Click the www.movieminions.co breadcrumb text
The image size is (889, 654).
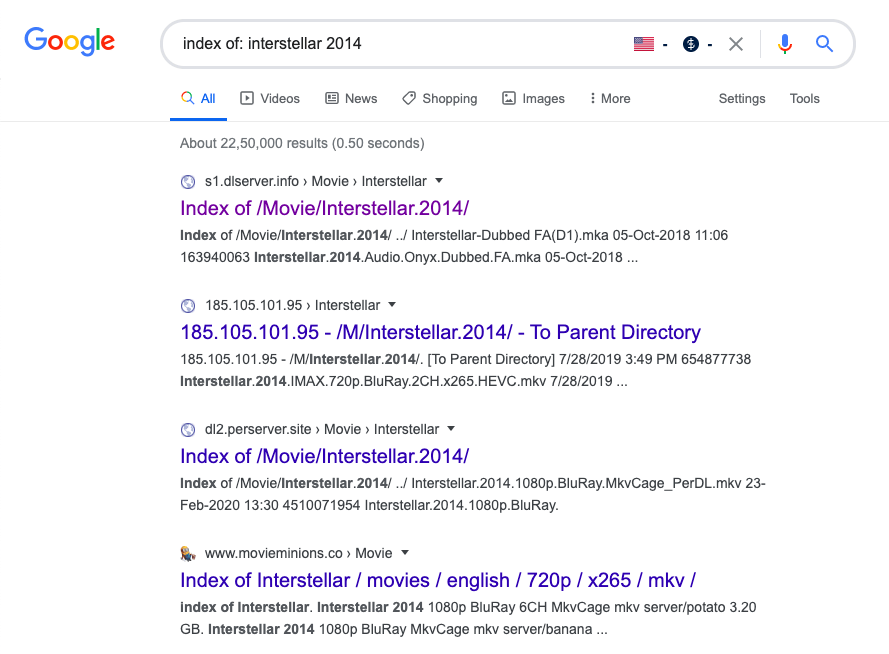298,553
